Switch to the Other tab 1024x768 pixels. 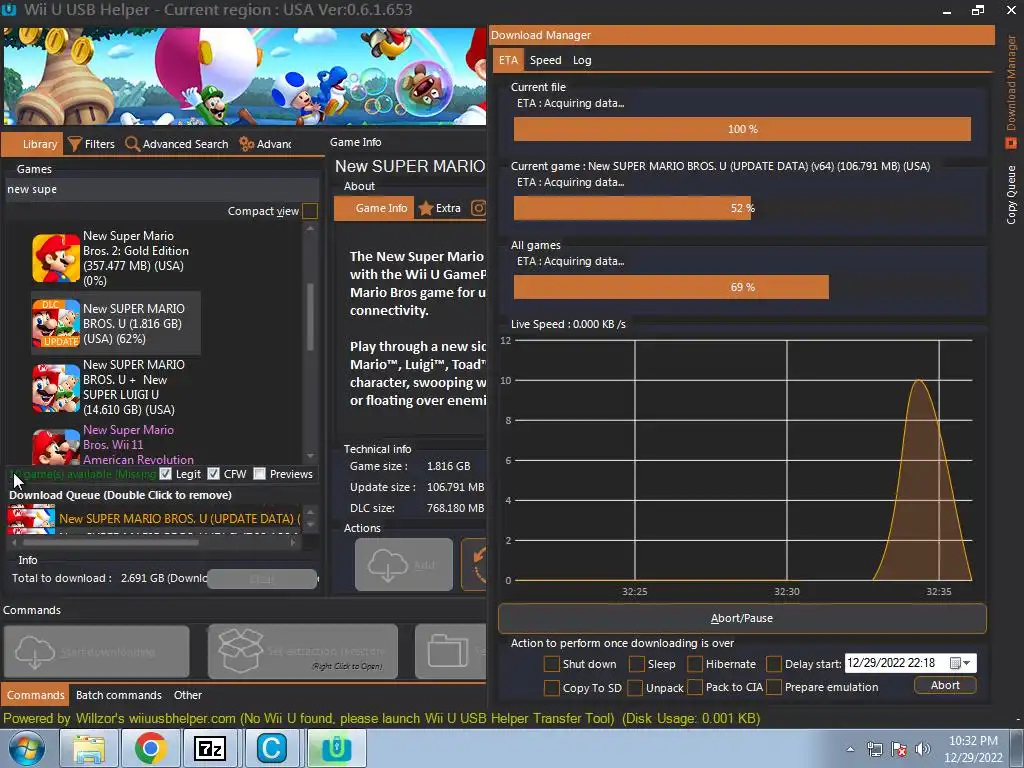(187, 695)
